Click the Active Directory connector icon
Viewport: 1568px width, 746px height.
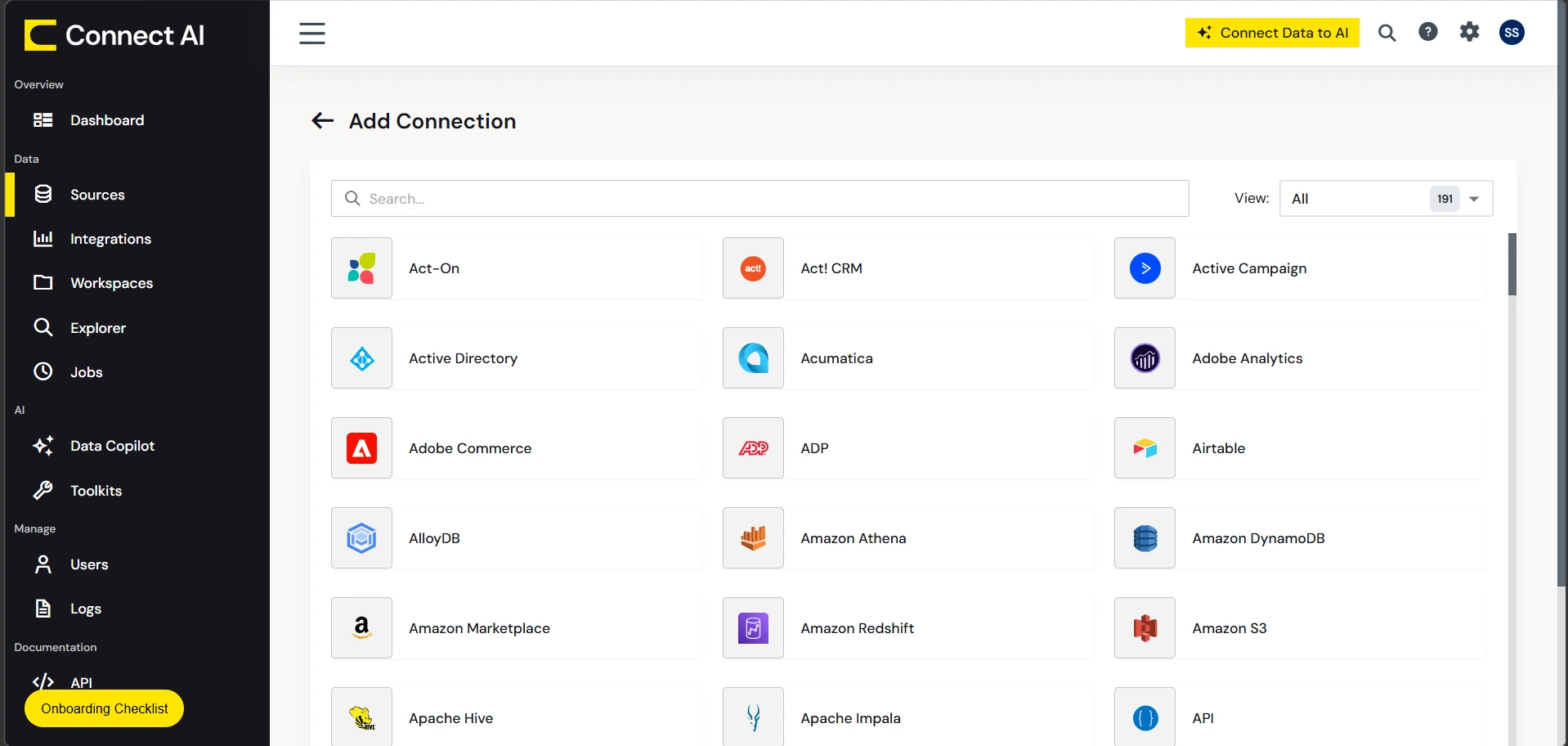[x=361, y=358]
